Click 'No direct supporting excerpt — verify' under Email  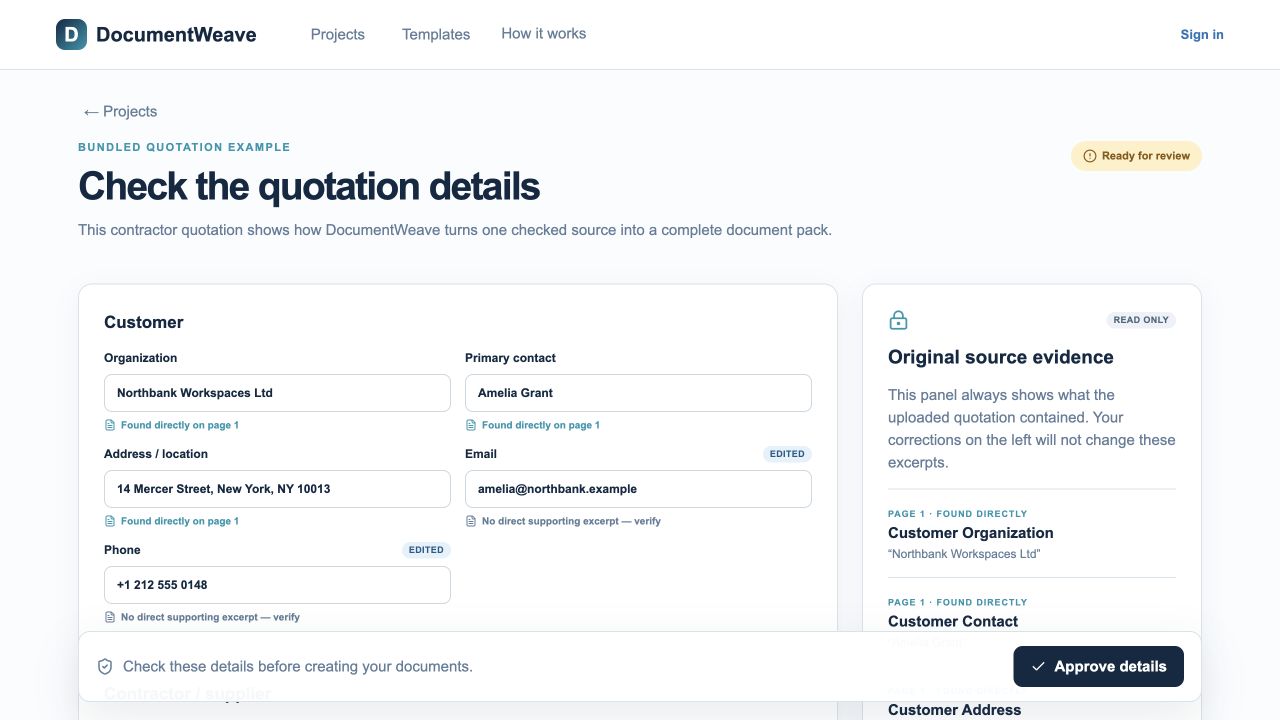pyautogui.click(x=571, y=521)
